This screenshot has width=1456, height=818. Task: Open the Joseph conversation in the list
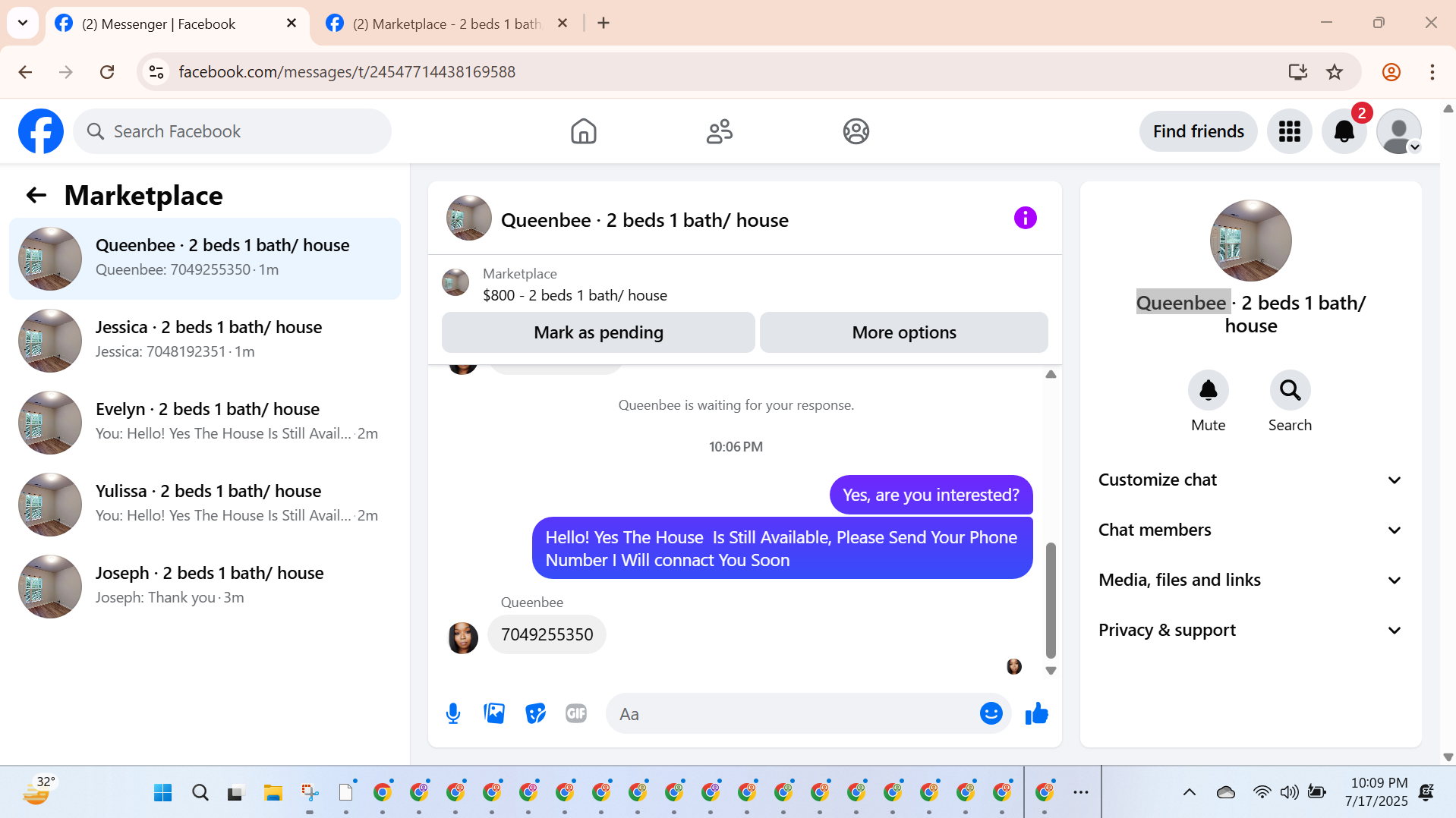(x=205, y=587)
